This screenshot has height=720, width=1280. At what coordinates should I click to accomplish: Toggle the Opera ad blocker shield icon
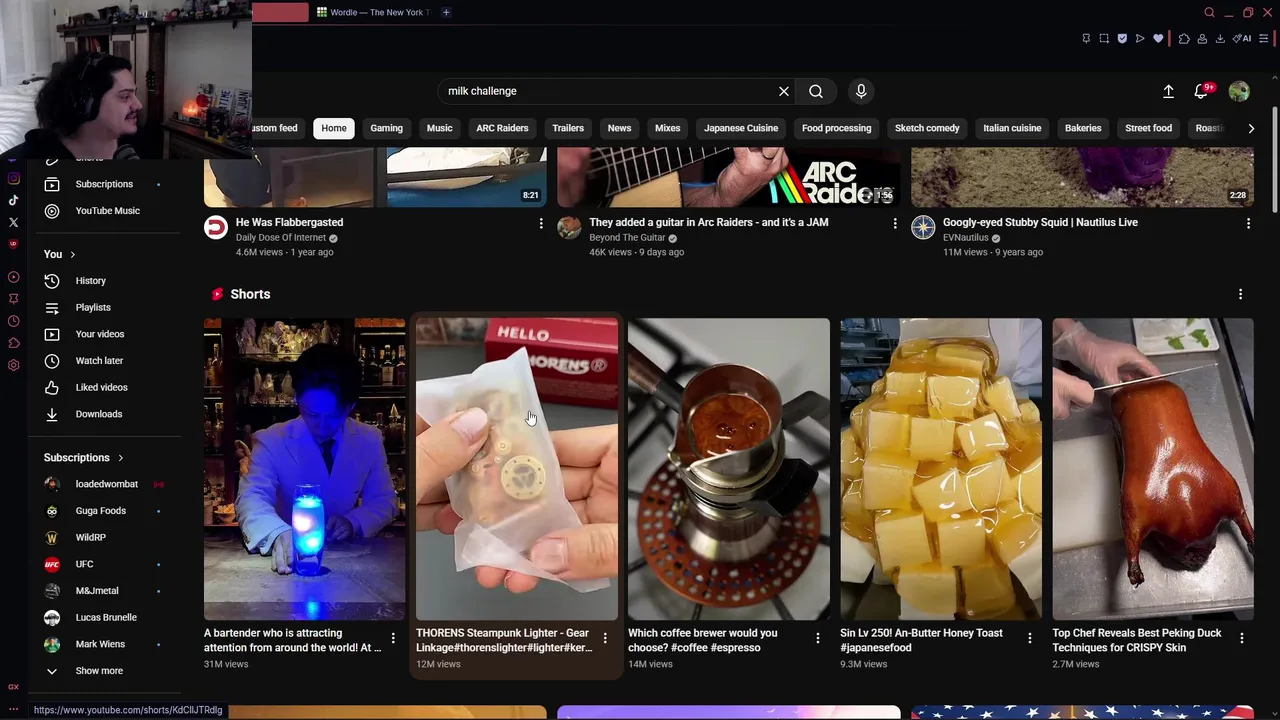(1122, 38)
